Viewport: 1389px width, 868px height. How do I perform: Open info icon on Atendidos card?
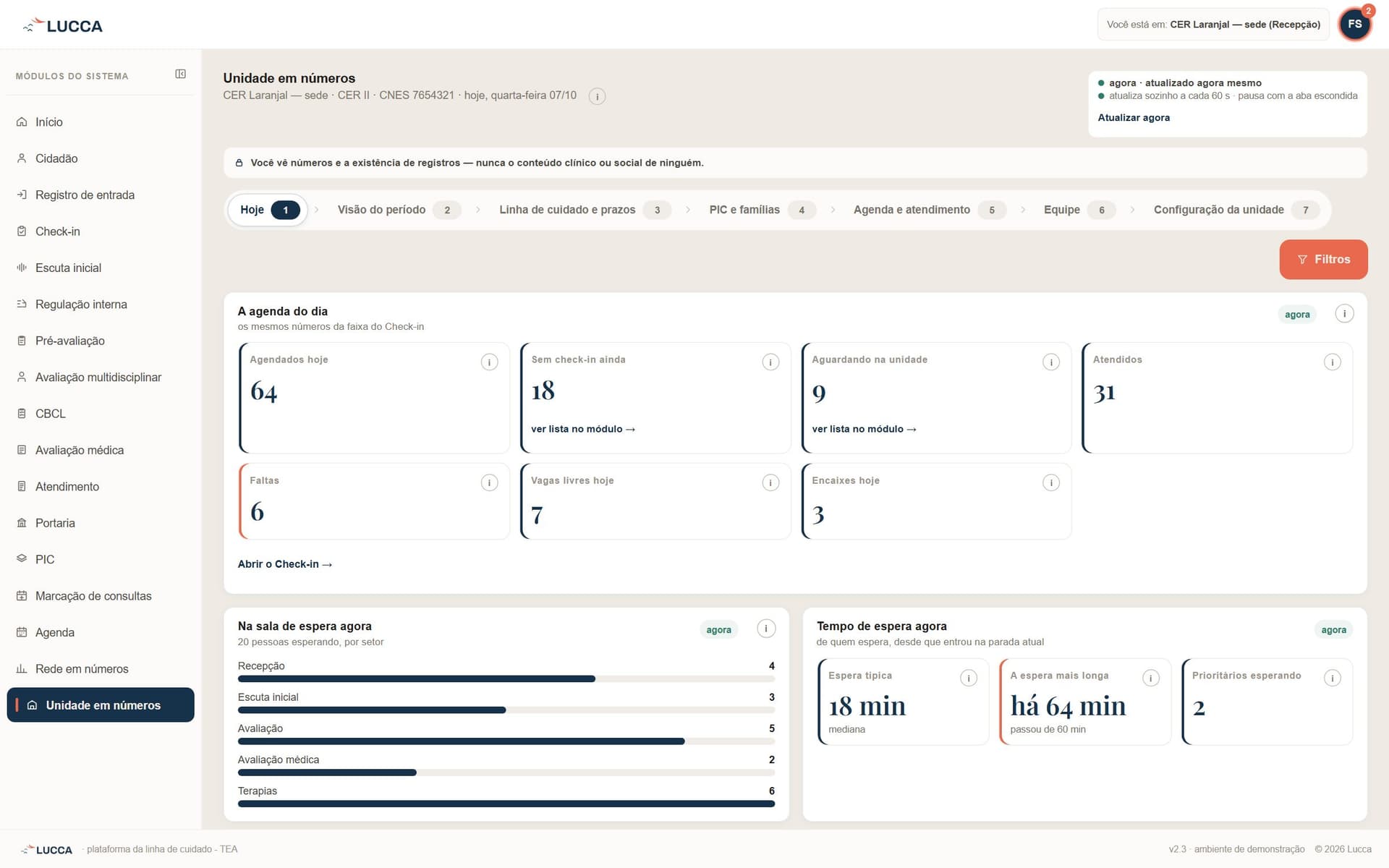(x=1333, y=362)
